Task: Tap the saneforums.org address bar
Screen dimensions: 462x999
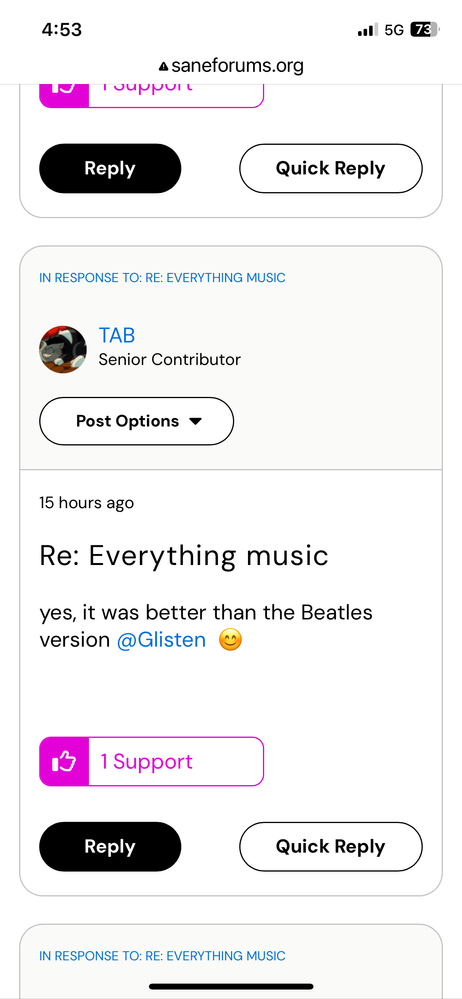Action: [231, 66]
